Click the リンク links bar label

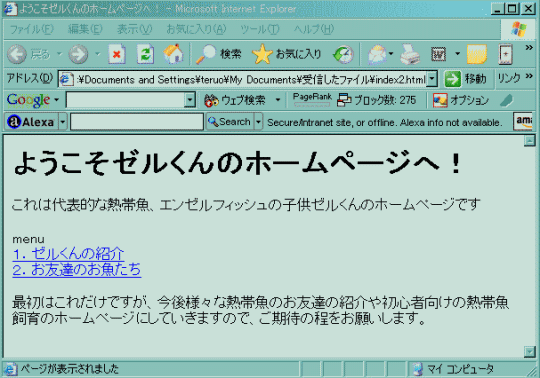pyautogui.click(x=509, y=78)
